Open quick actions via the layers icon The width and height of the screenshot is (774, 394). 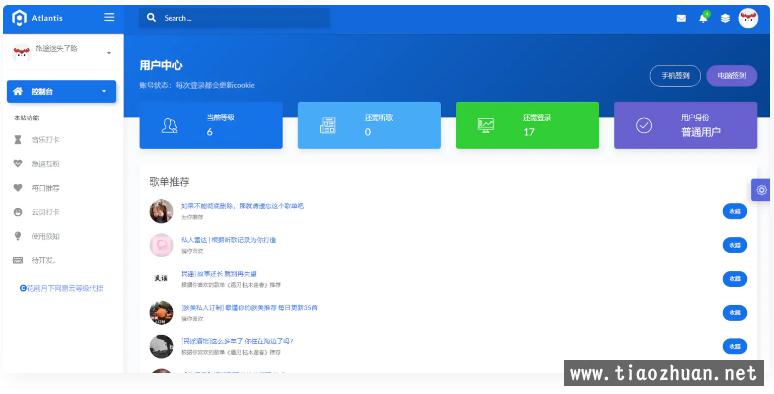[725, 18]
